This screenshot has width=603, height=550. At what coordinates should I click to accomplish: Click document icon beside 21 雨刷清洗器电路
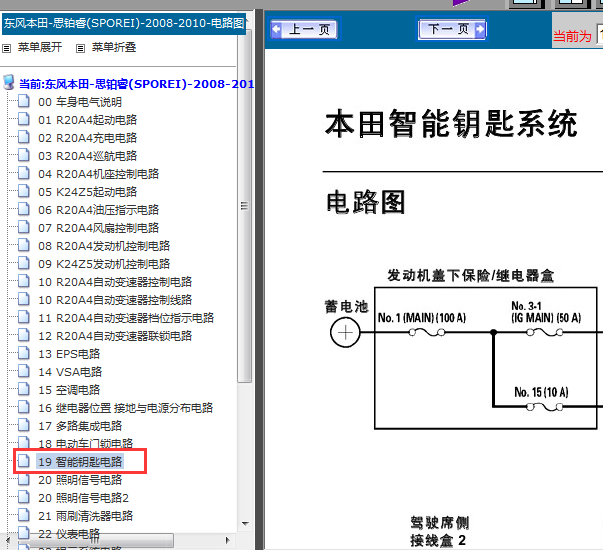point(23,515)
